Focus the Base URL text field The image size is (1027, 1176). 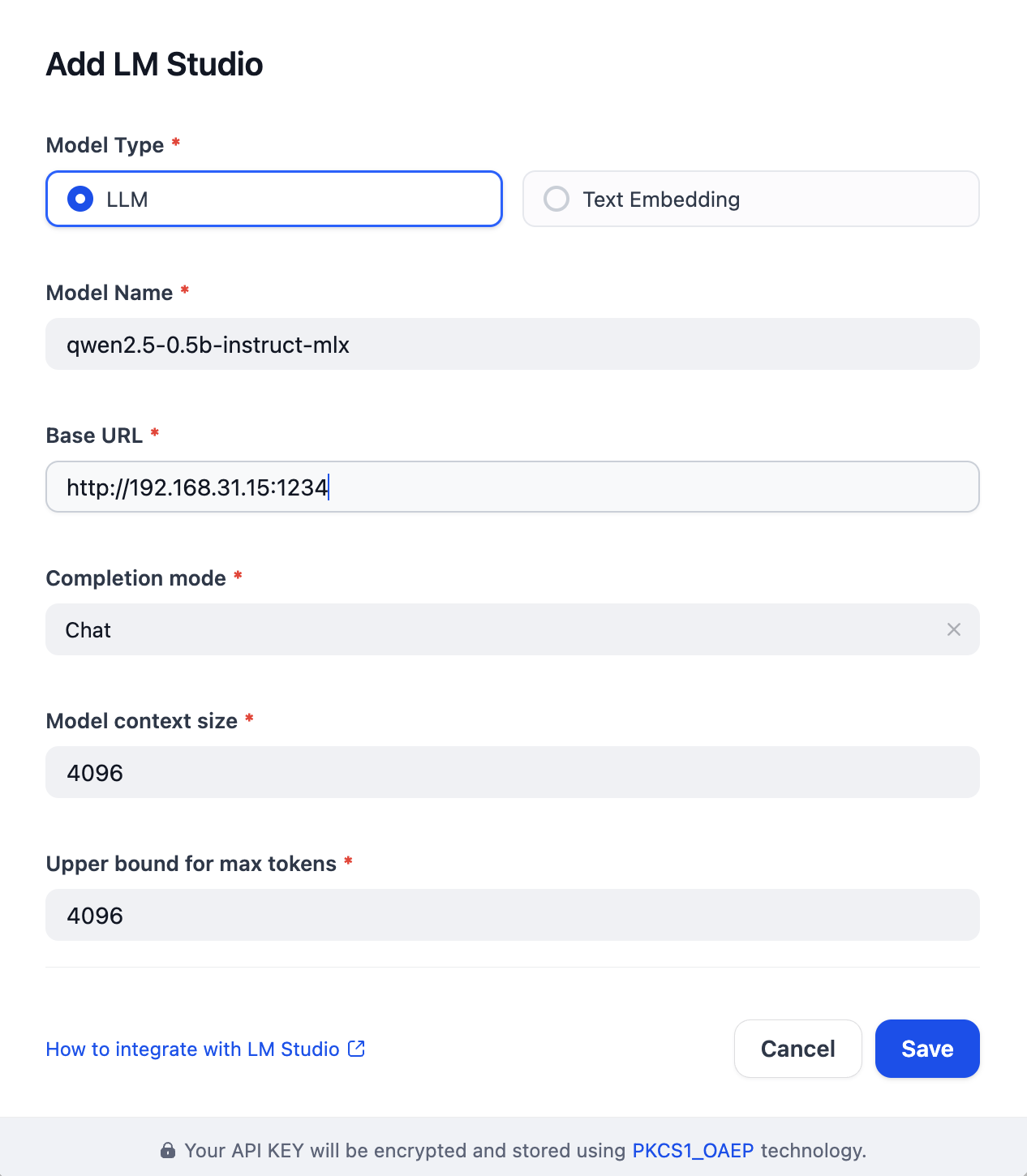(x=512, y=487)
